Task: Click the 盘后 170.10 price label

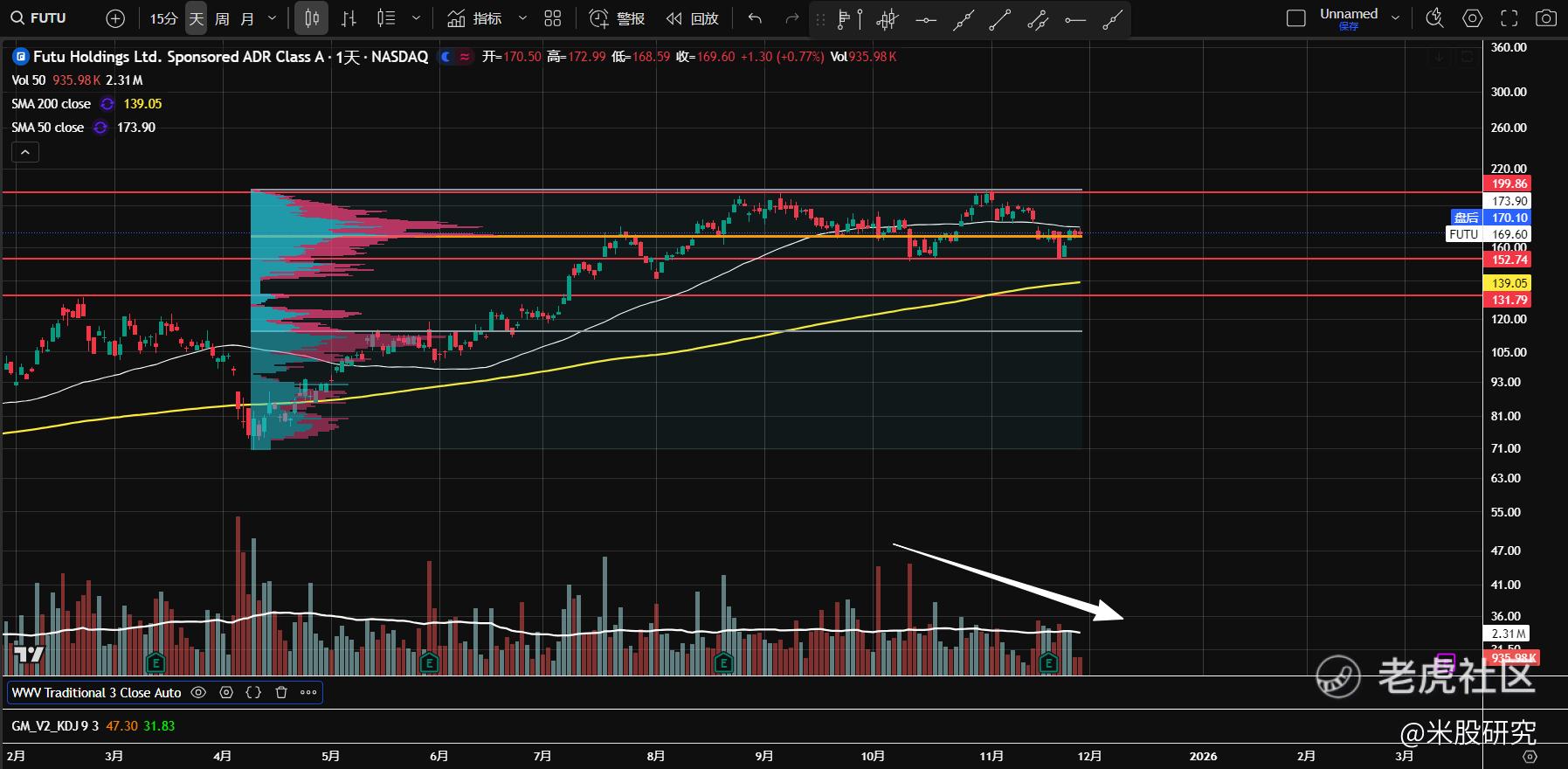Action: coord(1489,218)
